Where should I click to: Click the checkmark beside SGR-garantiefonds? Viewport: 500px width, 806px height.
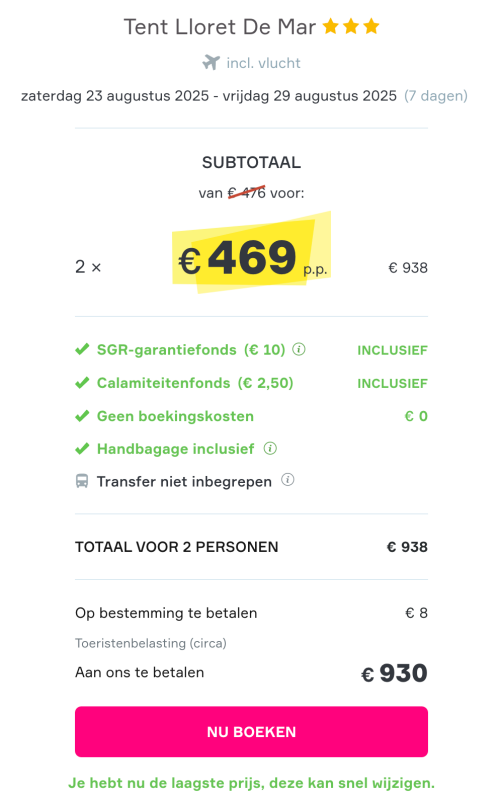click(82, 350)
